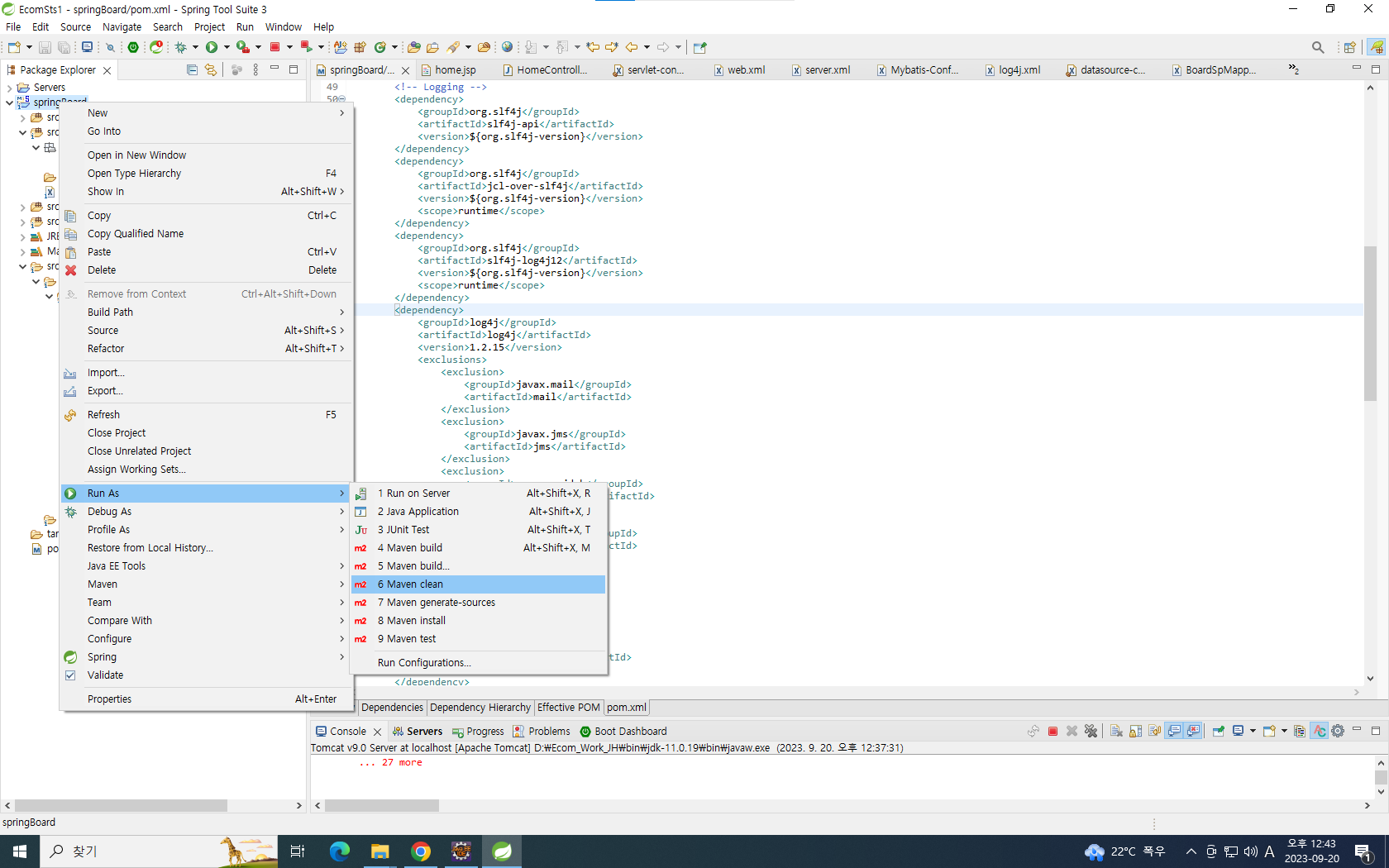Image resolution: width=1389 pixels, height=868 pixels.
Task: Open Display Selected Console dropdown arrow
Action: (x=1253, y=731)
